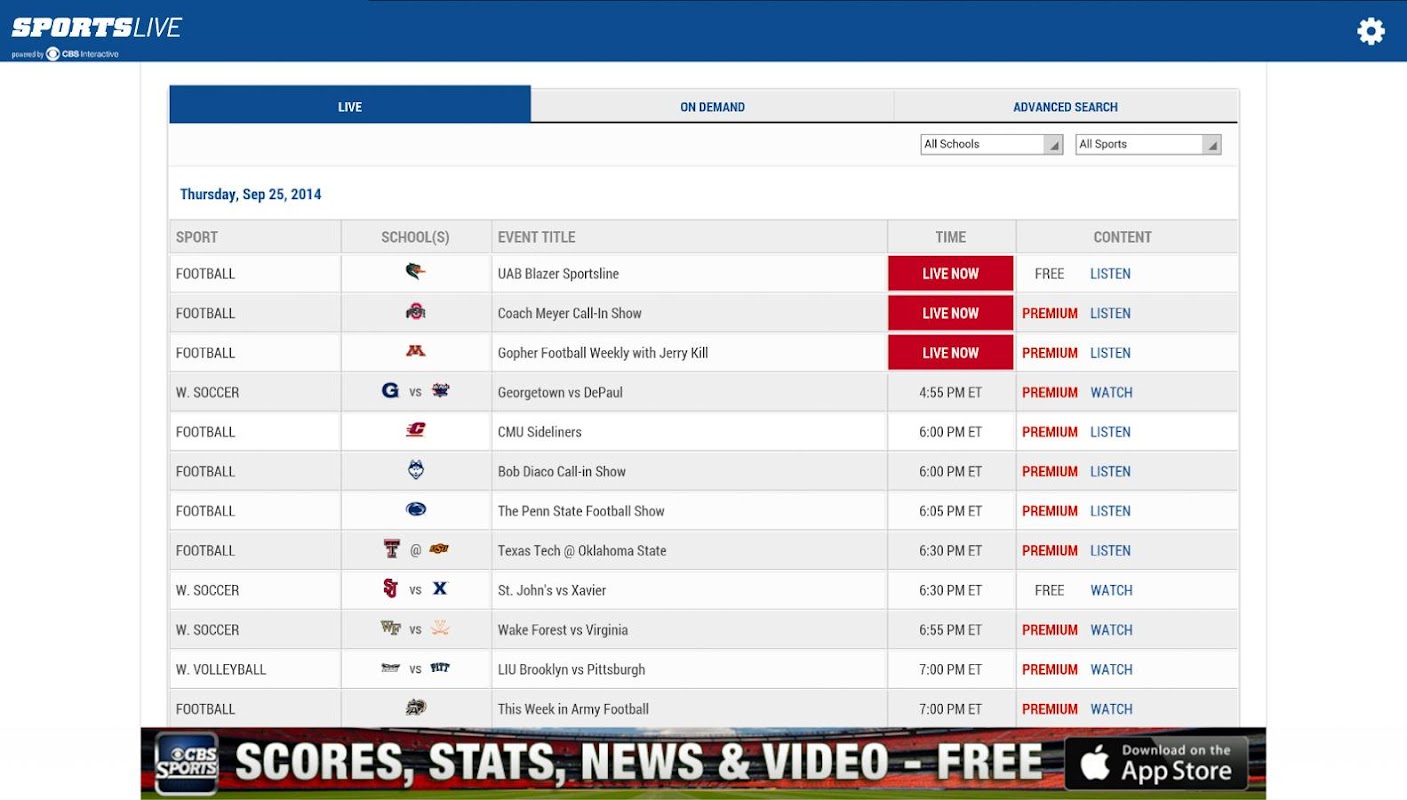Click the Virginia crossed sabers logo
This screenshot has width=1407, height=800.
coord(440,628)
